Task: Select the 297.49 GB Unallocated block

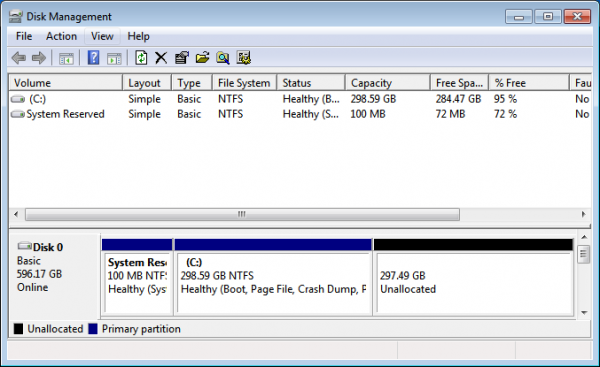Action: 473,277
